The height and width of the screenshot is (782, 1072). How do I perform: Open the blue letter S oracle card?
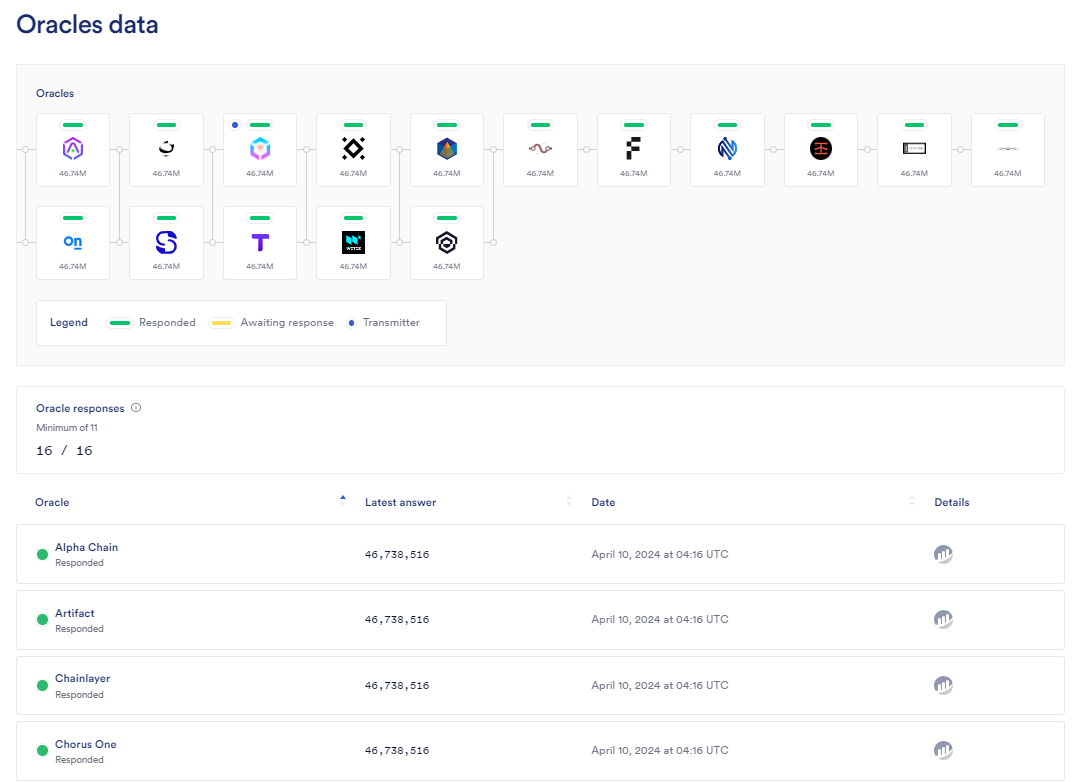pyautogui.click(x=166, y=243)
